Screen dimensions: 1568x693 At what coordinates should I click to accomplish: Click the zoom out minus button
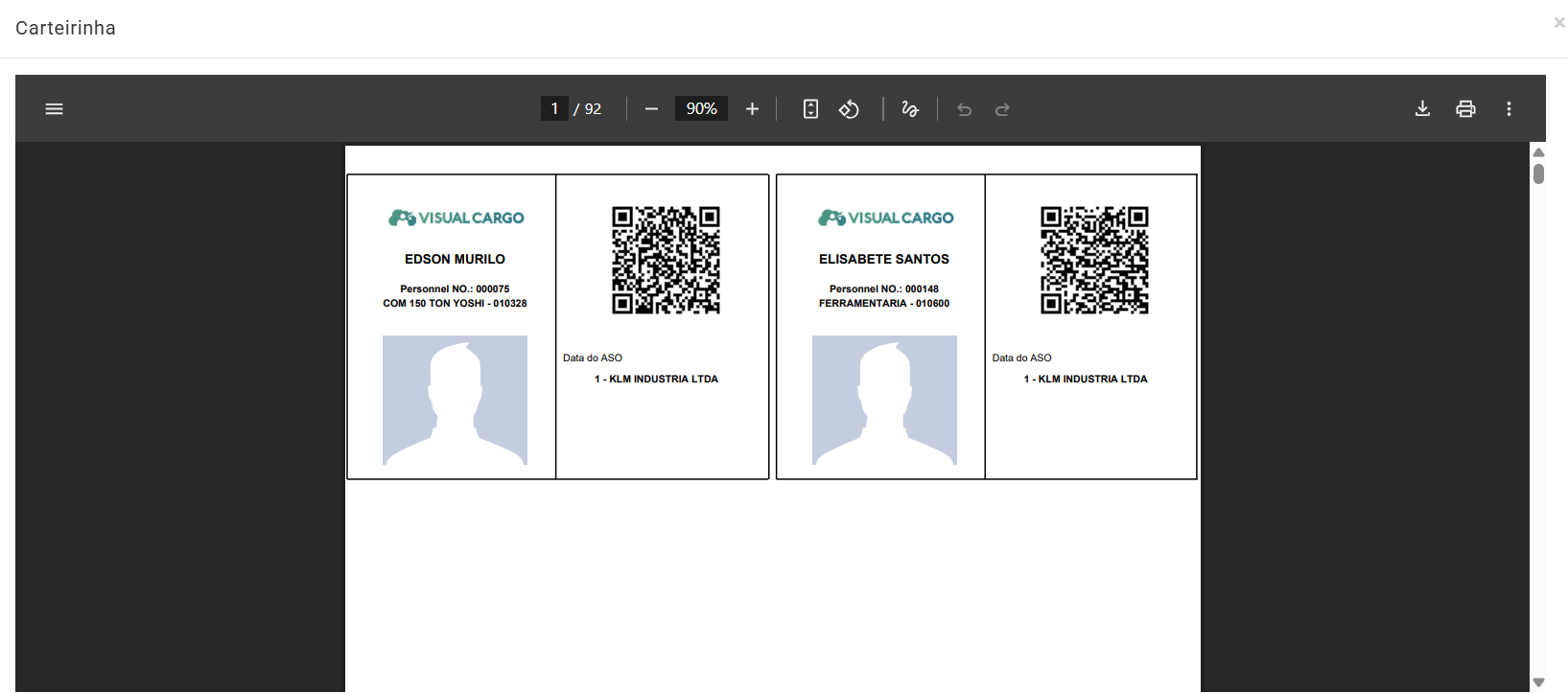(651, 109)
